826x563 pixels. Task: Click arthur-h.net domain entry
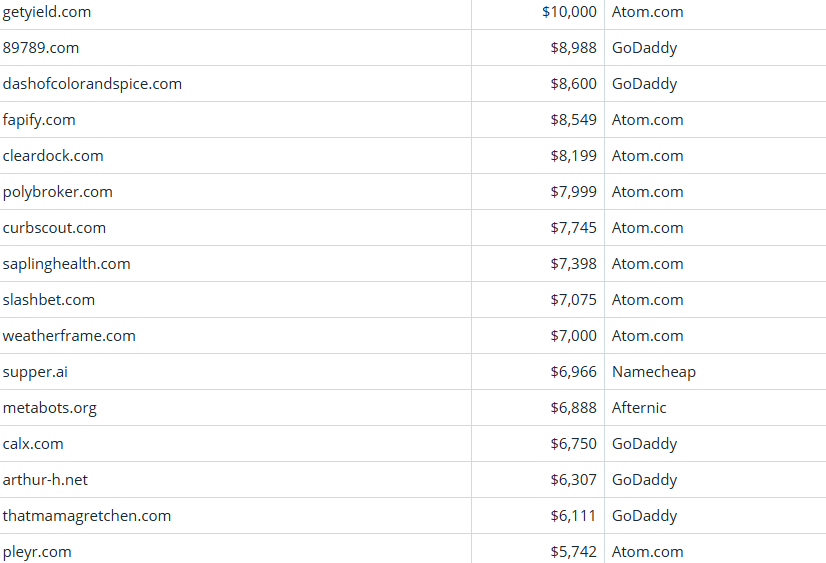tap(45, 480)
